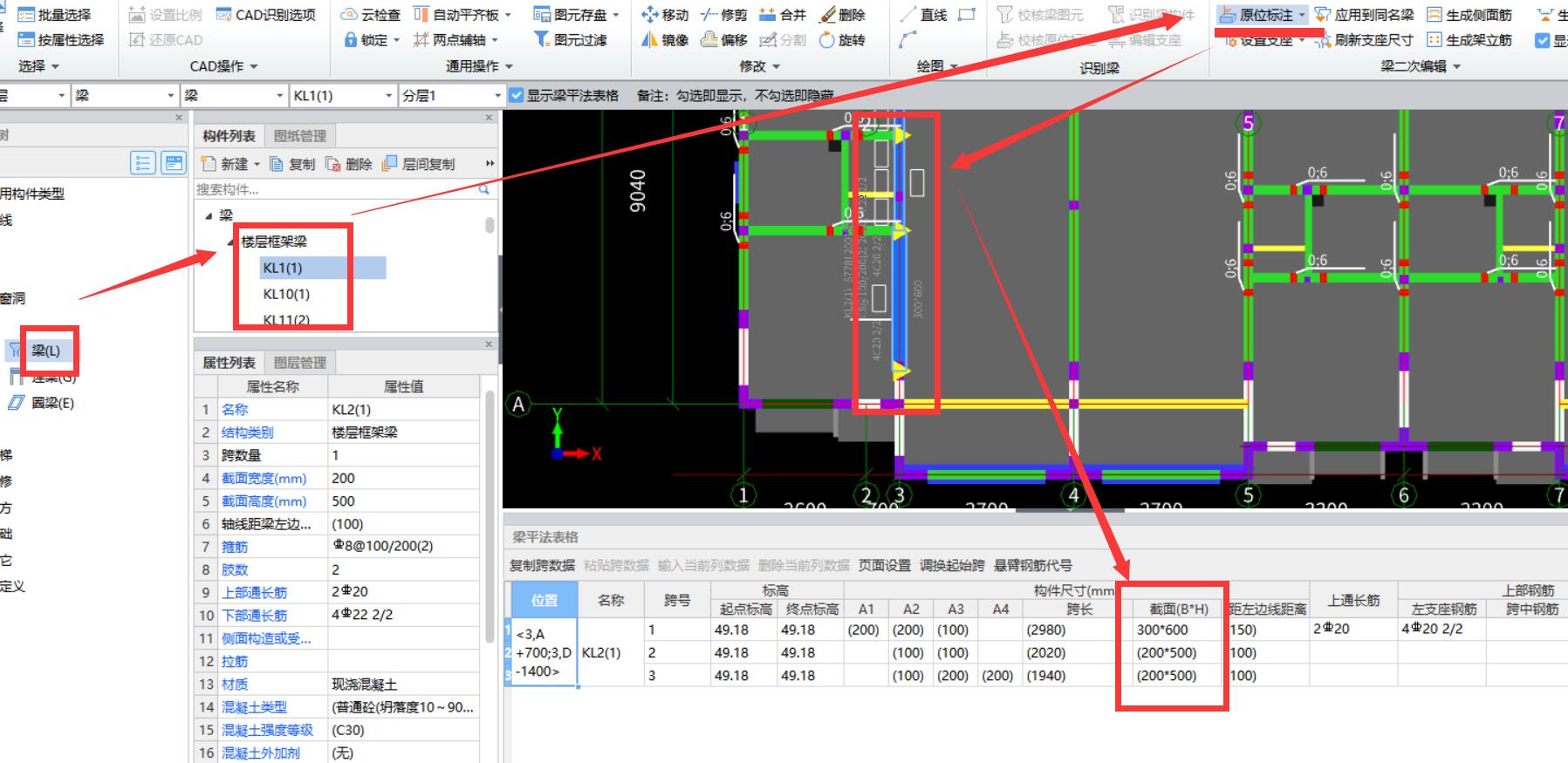Screen dimensions: 1568x763
Task: Open the 图元过滤 element filter
Action: coord(571,40)
